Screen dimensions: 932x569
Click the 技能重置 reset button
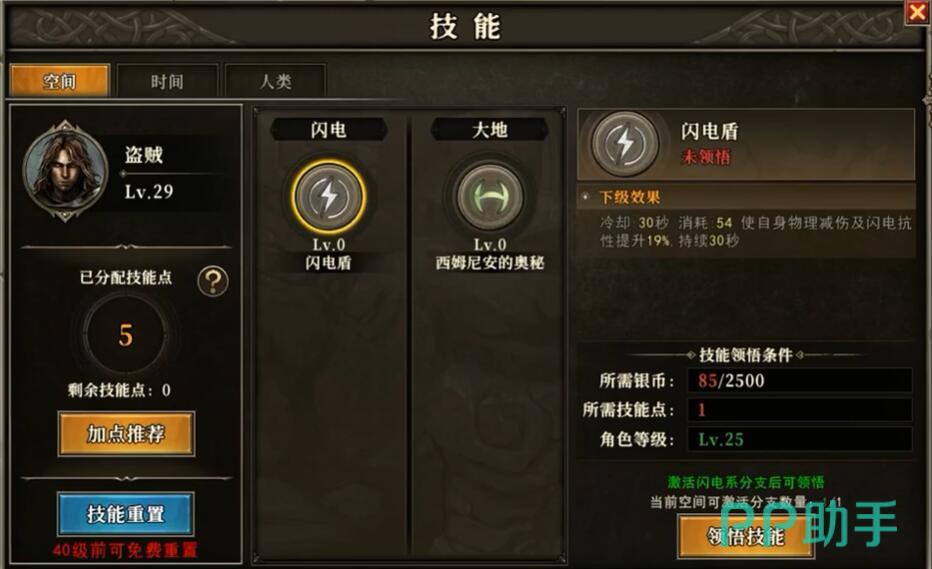pyautogui.click(x=125, y=514)
